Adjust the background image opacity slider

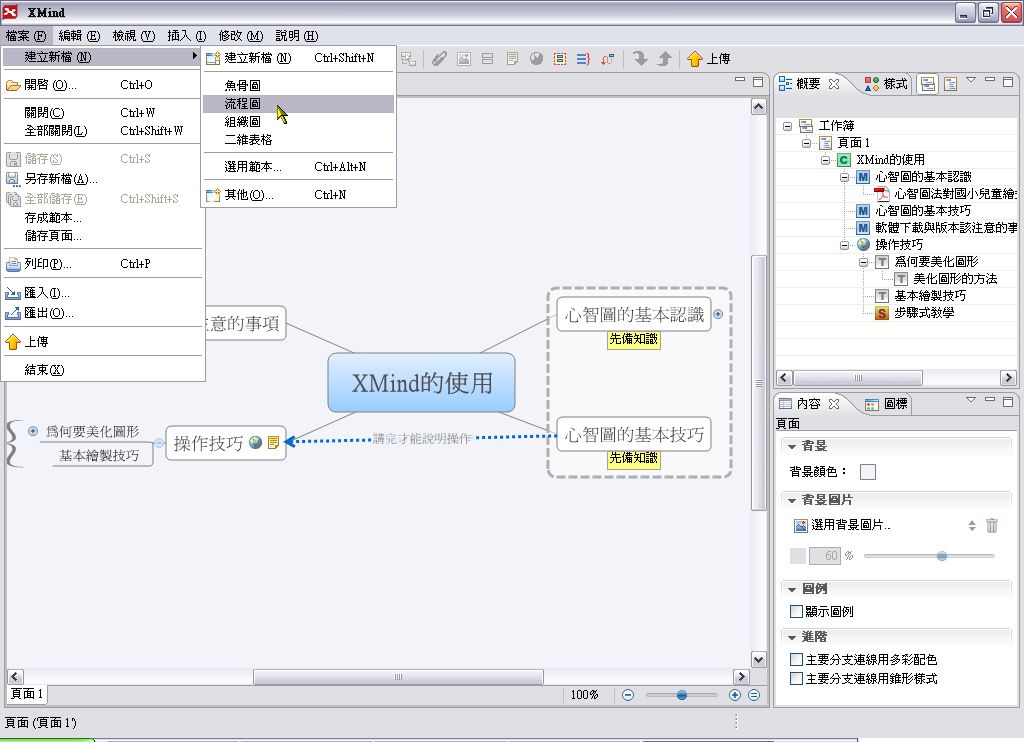click(942, 556)
